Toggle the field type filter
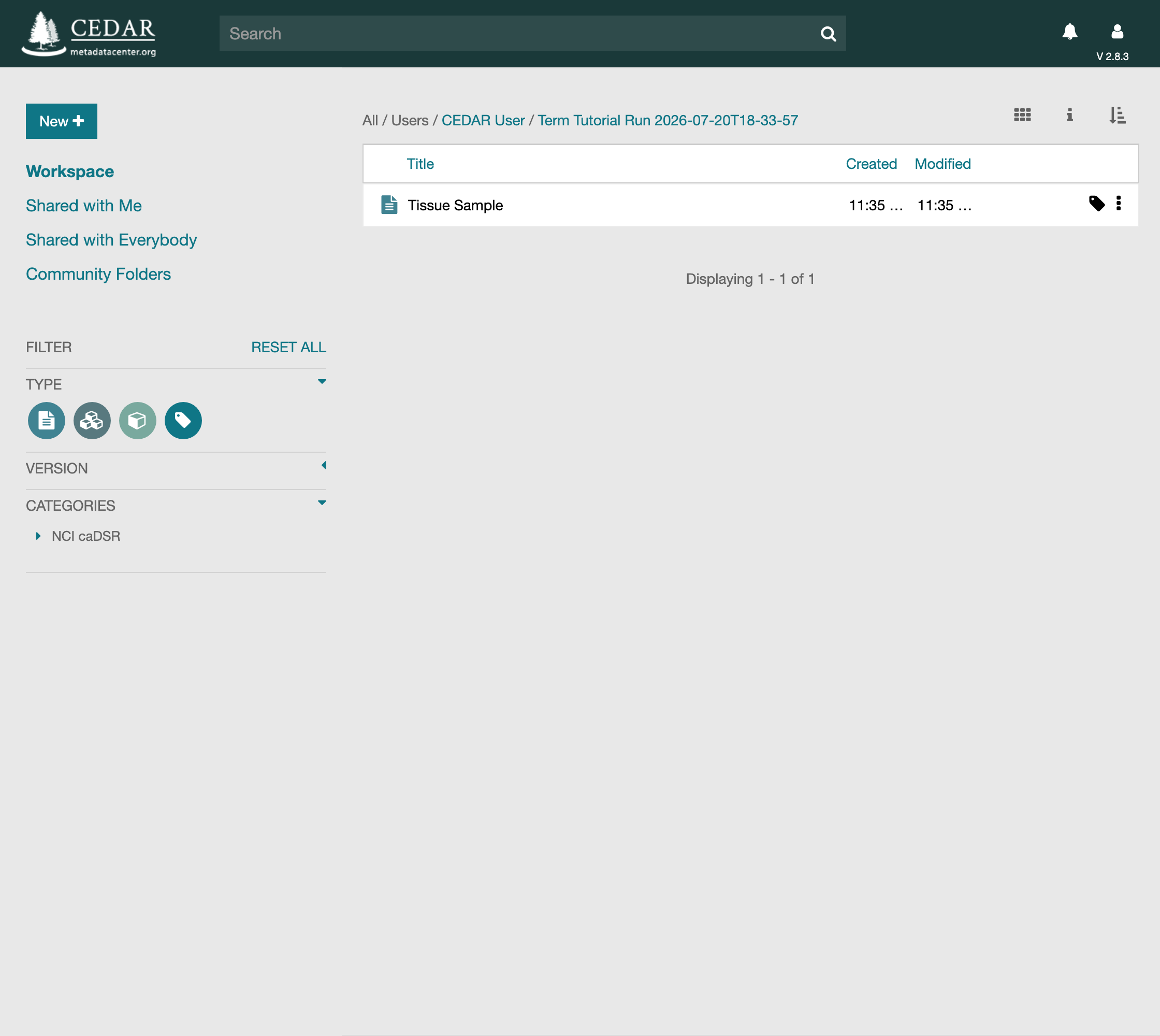 point(138,421)
